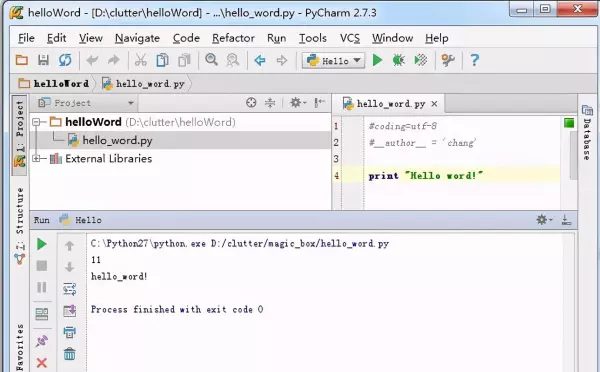This screenshot has width=600, height=372.
Task: Toggle soft wraps in console
Action: tap(69, 289)
